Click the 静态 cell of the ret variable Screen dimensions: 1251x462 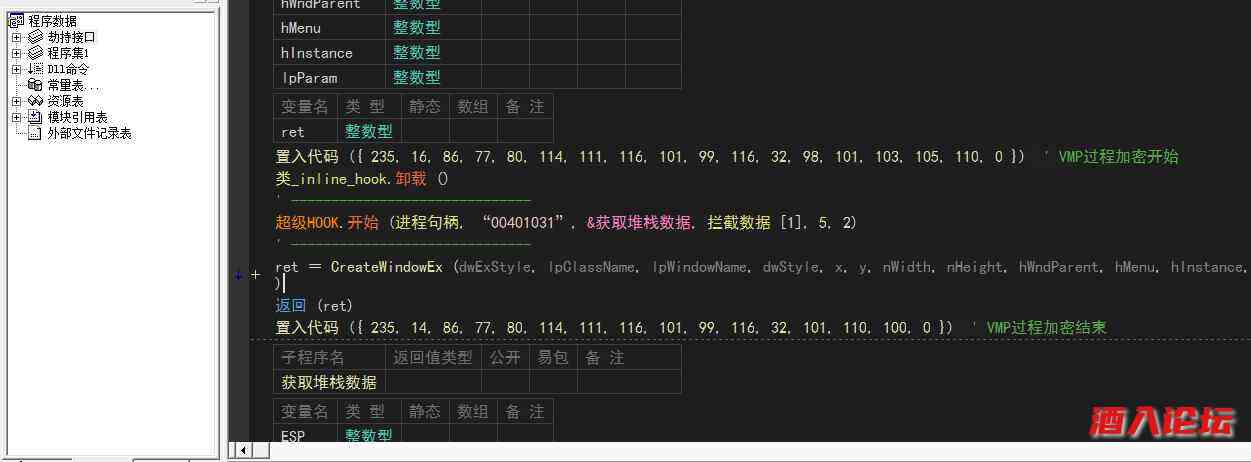425,131
